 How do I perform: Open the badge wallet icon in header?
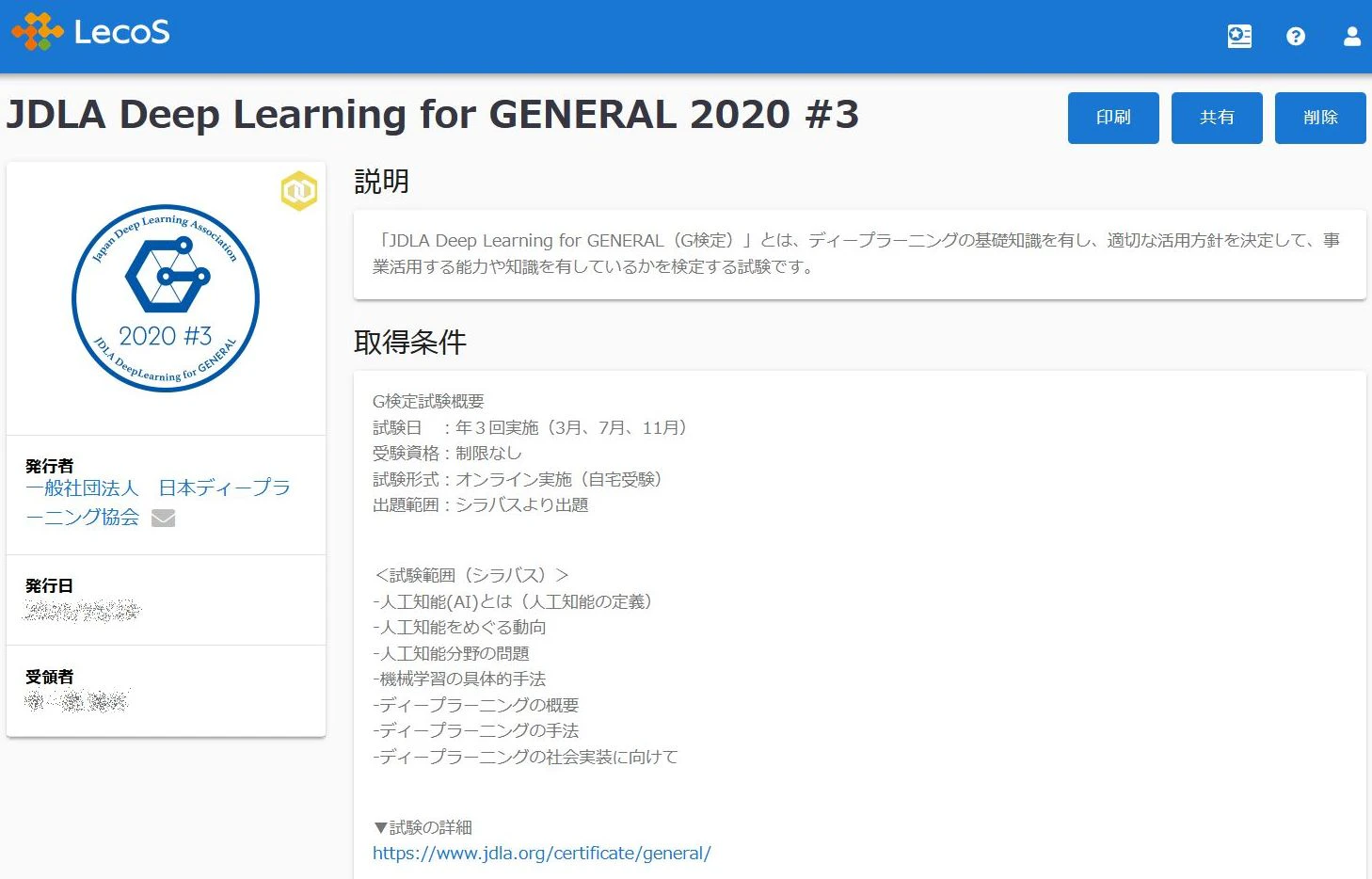pyautogui.click(x=1239, y=37)
